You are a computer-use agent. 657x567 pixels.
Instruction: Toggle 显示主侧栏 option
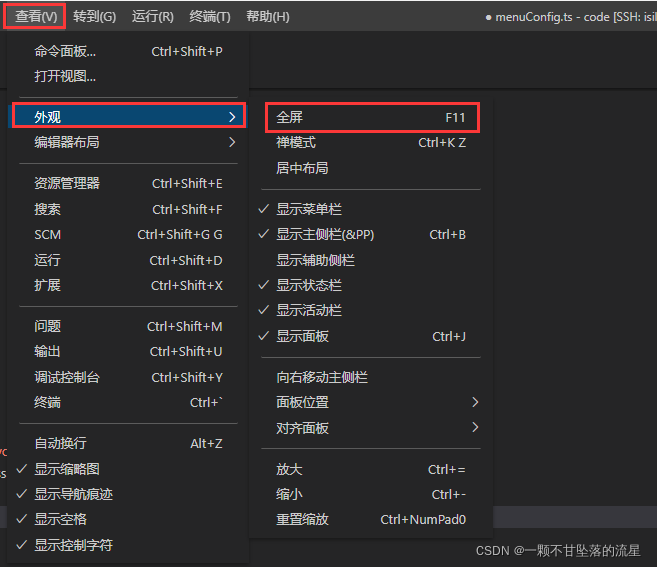tap(371, 235)
